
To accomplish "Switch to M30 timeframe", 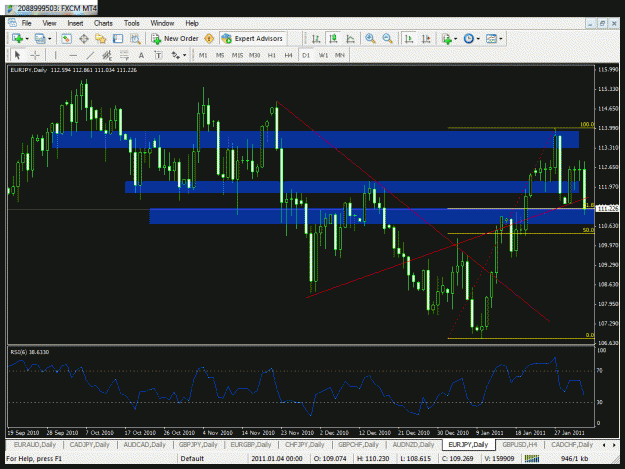I will tap(254, 55).
